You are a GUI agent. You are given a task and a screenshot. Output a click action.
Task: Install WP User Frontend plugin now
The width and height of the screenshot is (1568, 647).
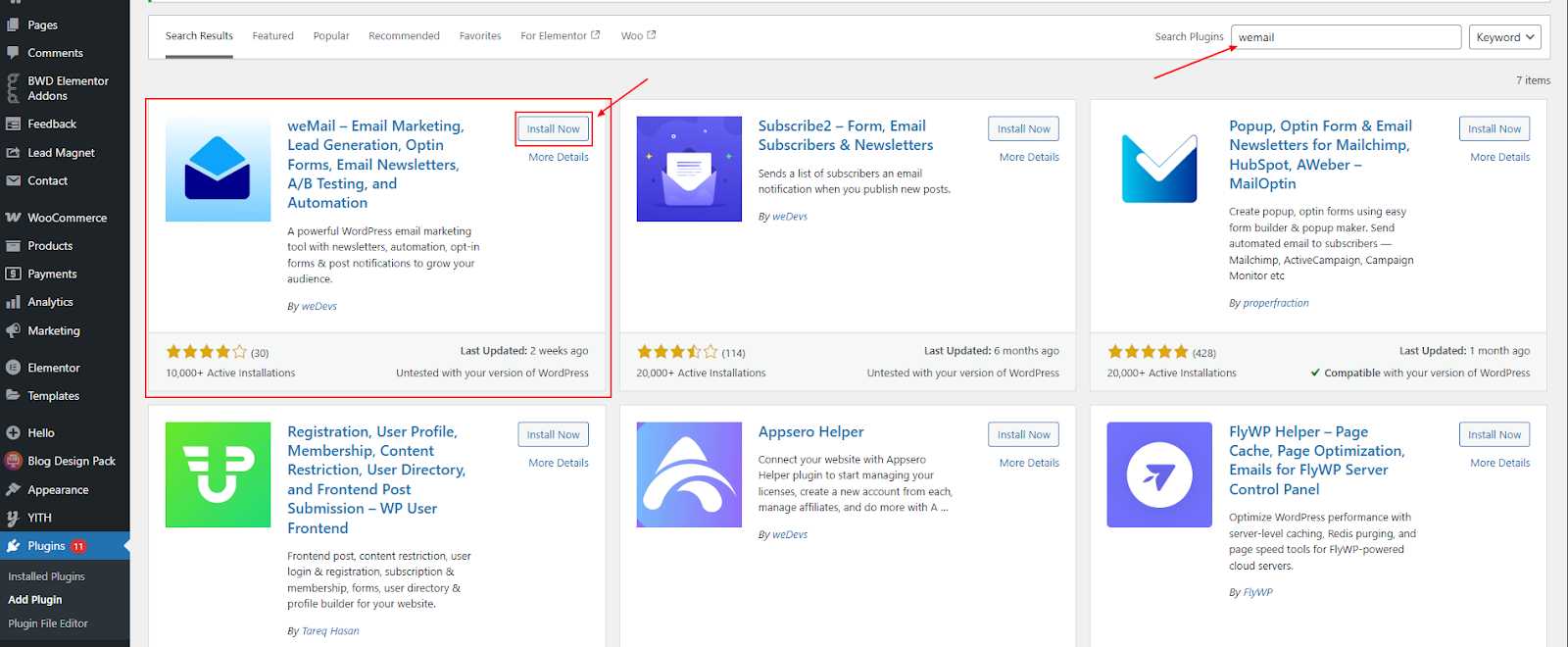pyautogui.click(x=554, y=435)
